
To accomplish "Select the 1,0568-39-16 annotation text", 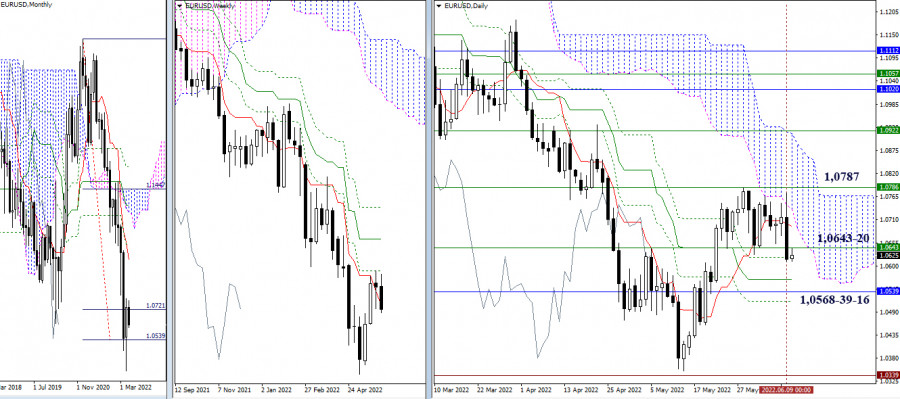I will [x=834, y=299].
